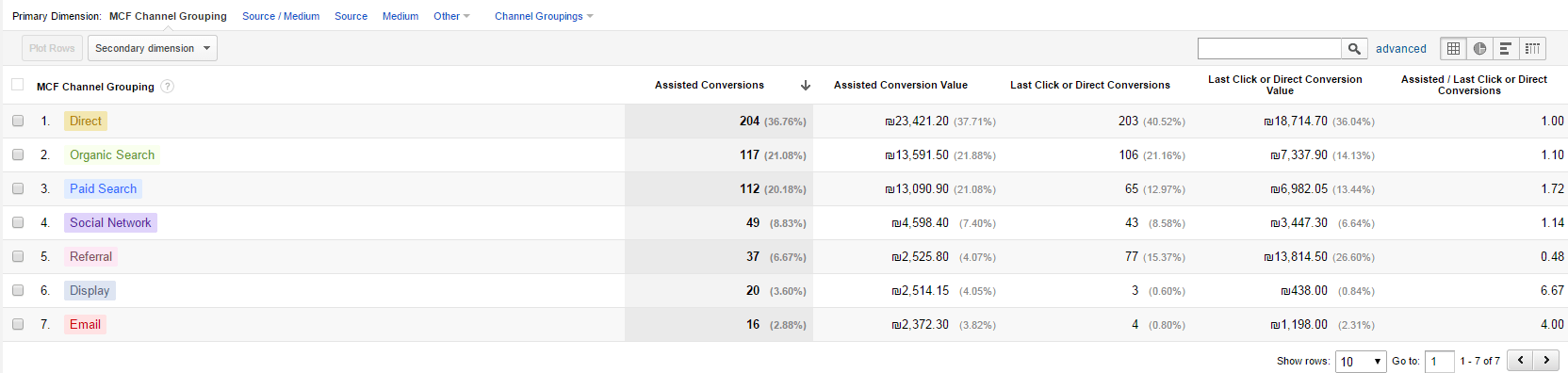
Task: Tick the Paid Search row checkbox
Action: pos(18,188)
